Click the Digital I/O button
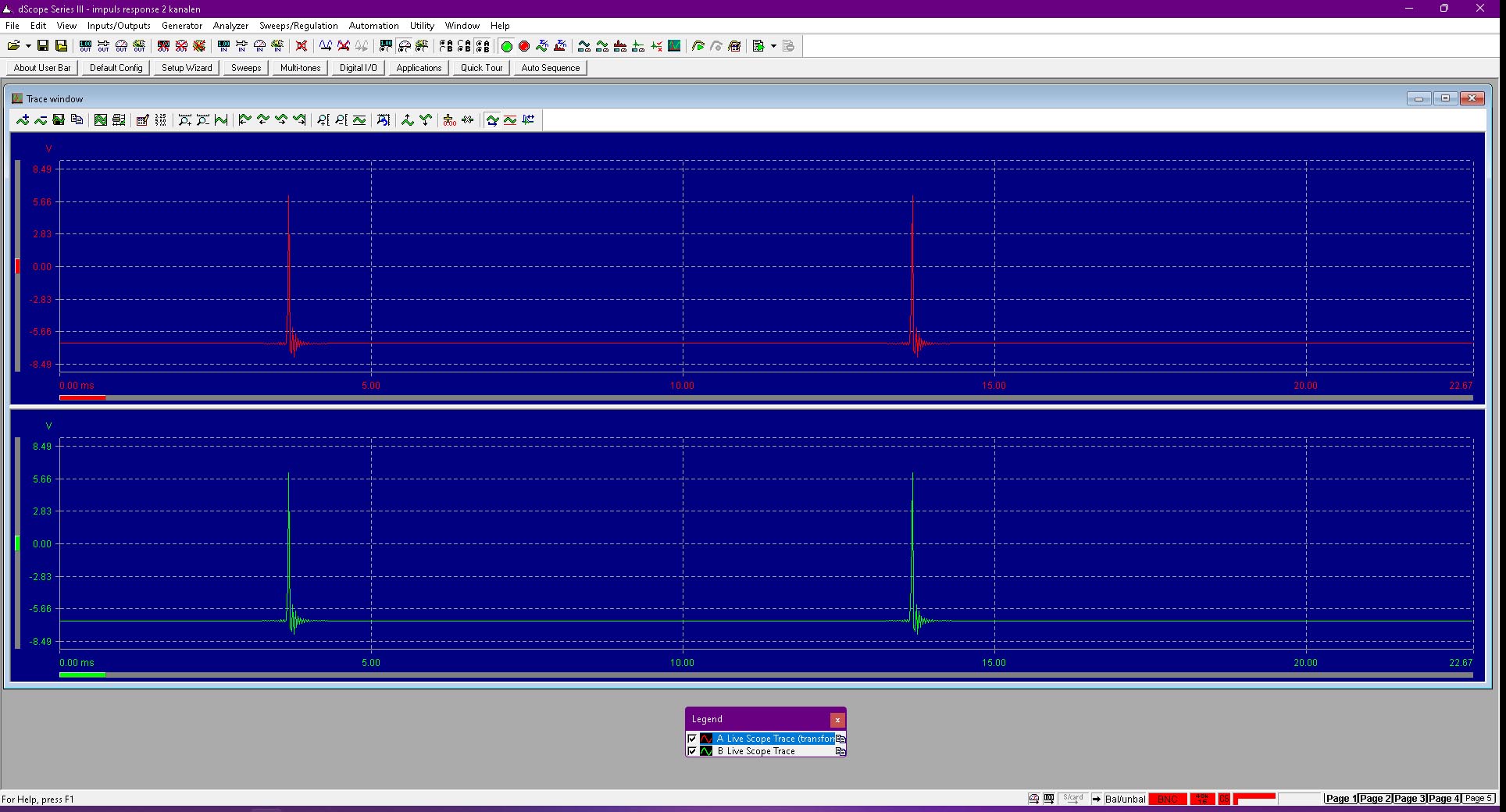 point(359,68)
